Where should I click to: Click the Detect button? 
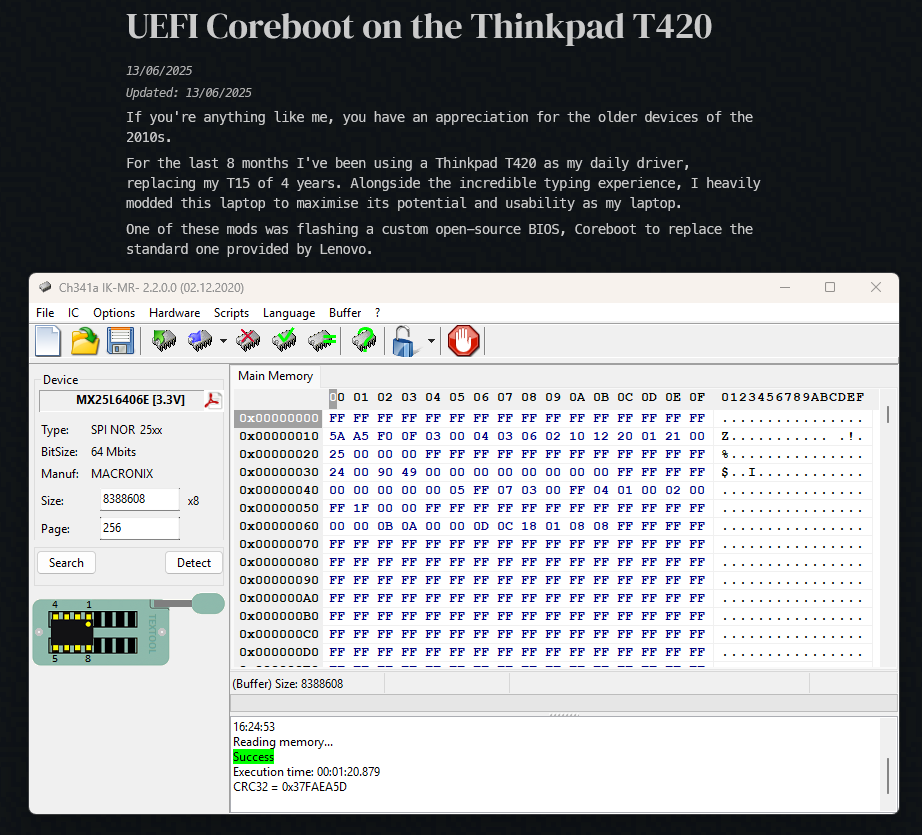[x=194, y=563]
